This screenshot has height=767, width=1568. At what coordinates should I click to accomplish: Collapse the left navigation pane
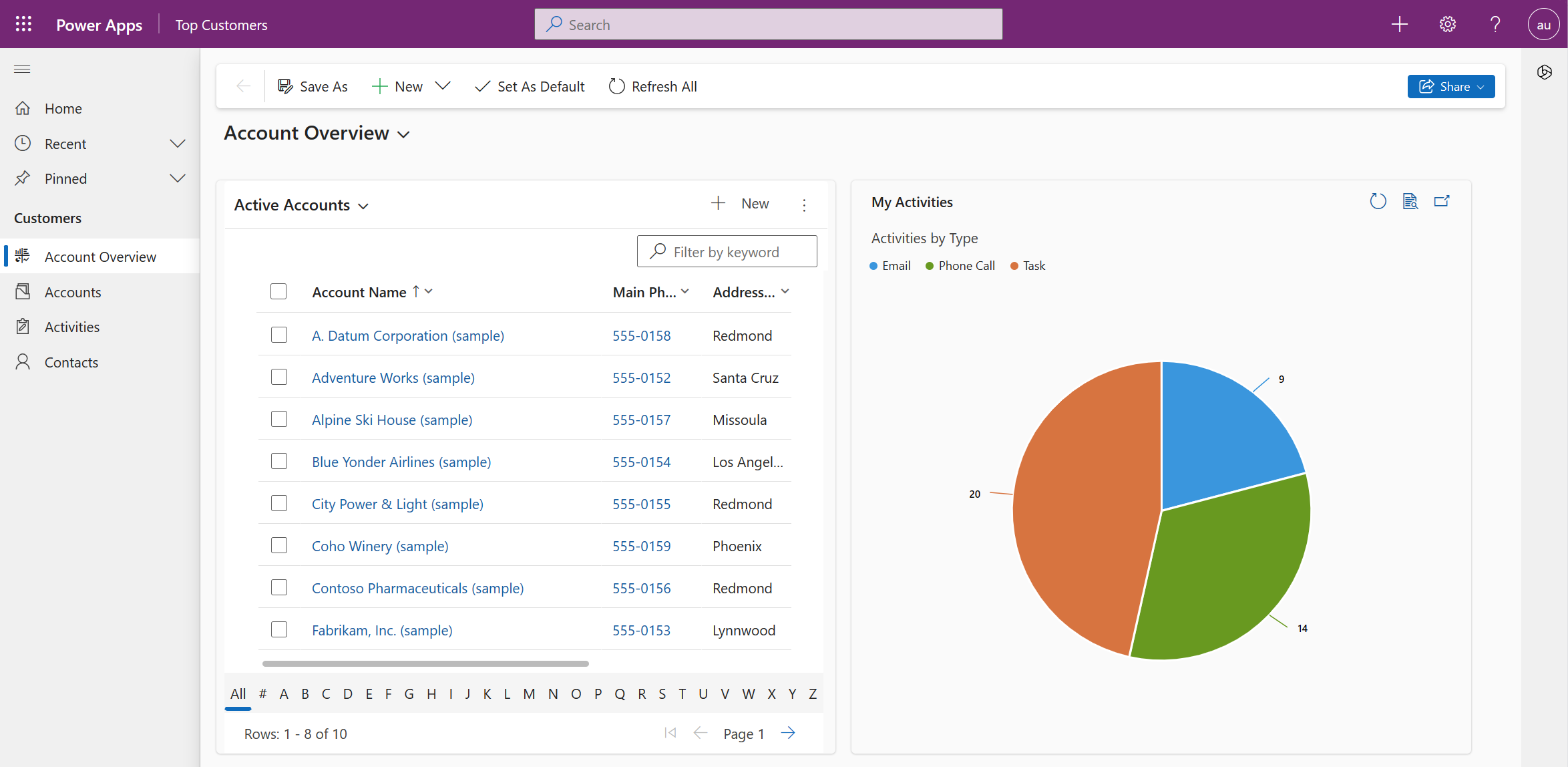point(22,69)
